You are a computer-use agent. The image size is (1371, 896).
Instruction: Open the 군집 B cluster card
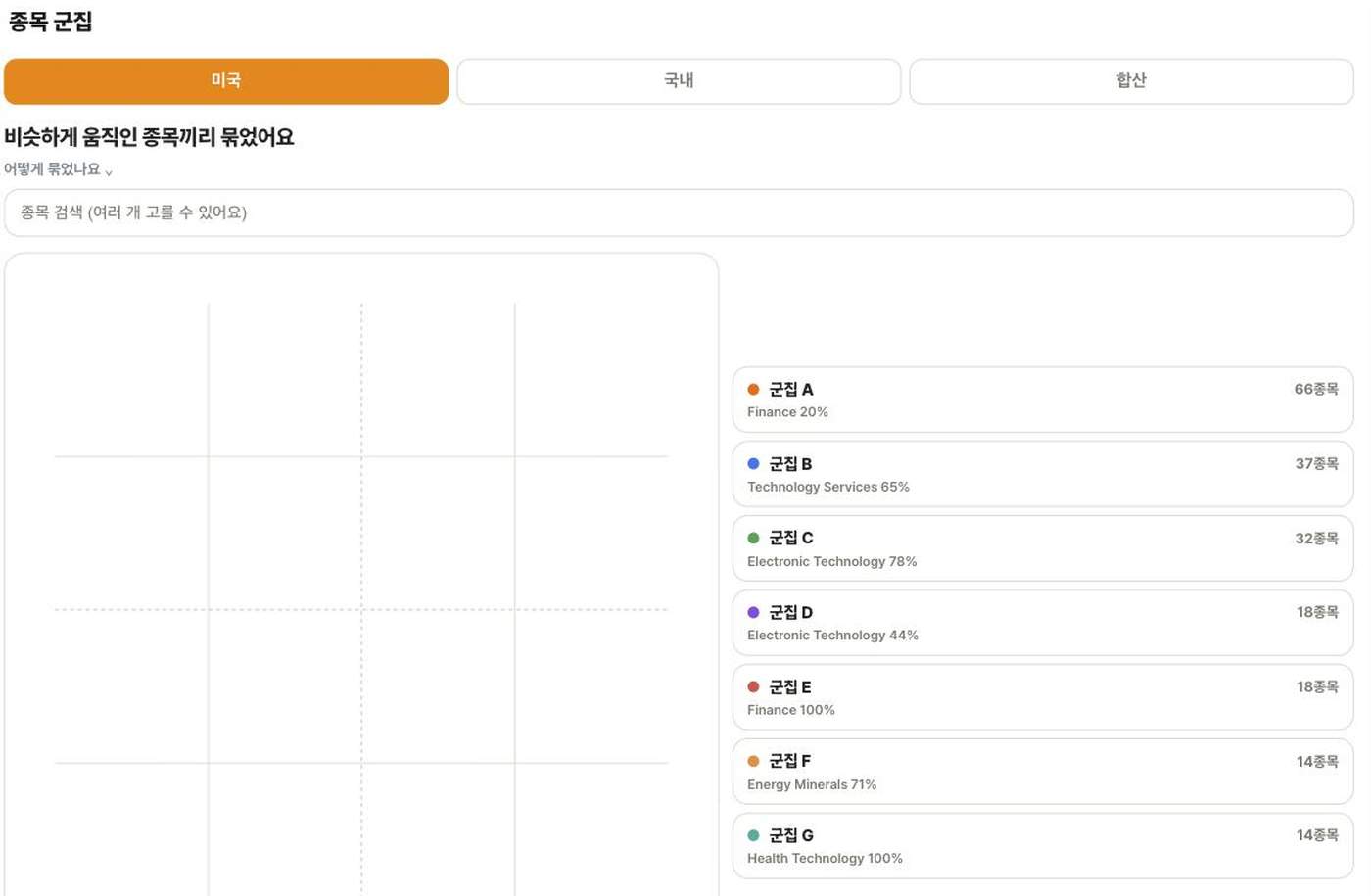click(x=1043, y=474)
